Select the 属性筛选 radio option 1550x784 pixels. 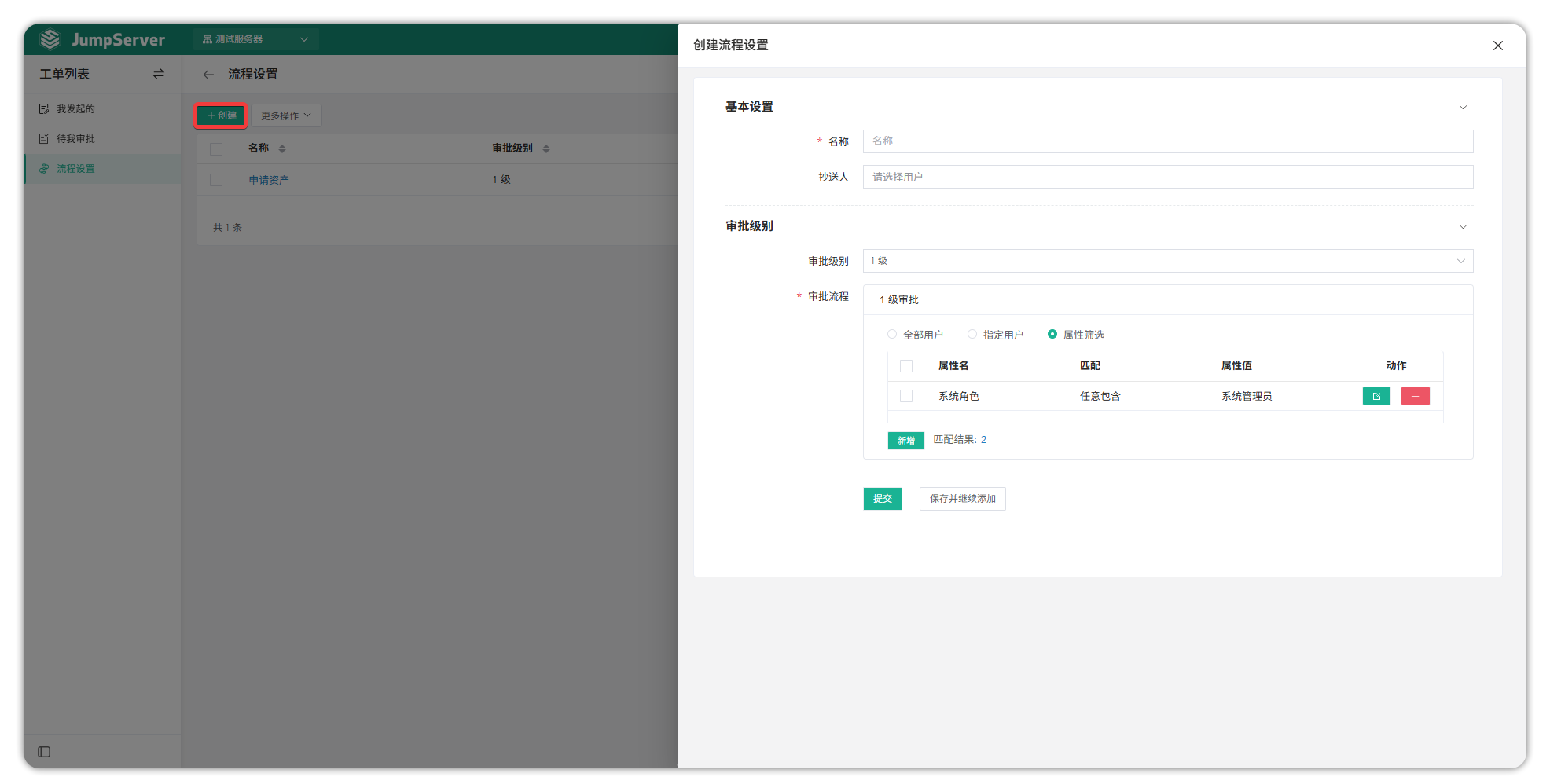(1052, 335)
